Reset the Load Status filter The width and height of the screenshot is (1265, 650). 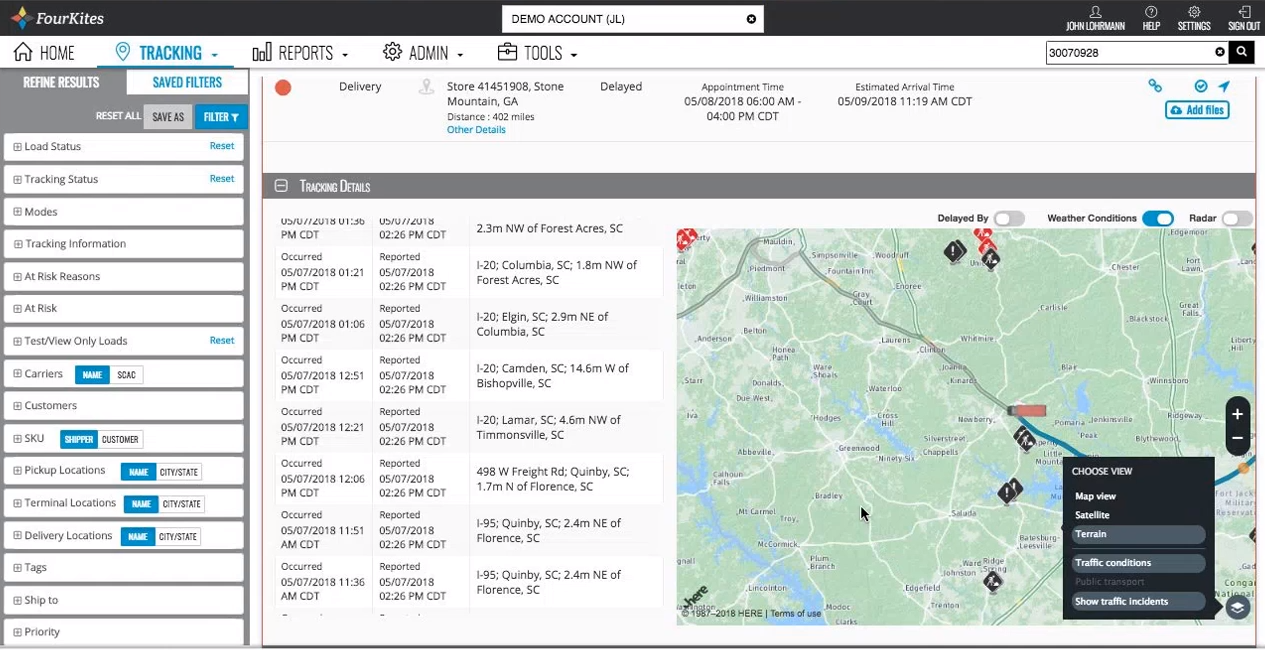click(x=222, y=146)
